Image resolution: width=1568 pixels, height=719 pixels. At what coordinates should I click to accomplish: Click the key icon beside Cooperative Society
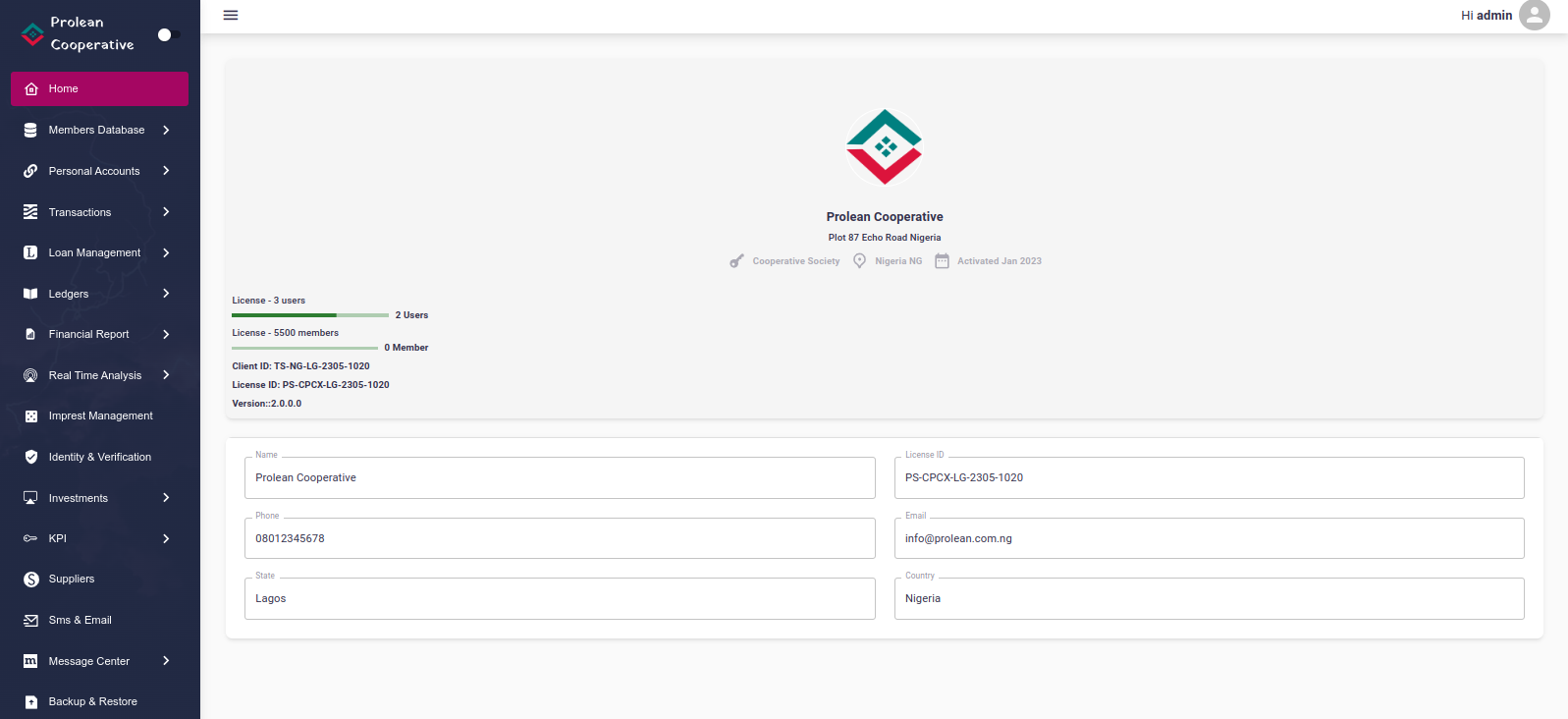pos(736,261)
